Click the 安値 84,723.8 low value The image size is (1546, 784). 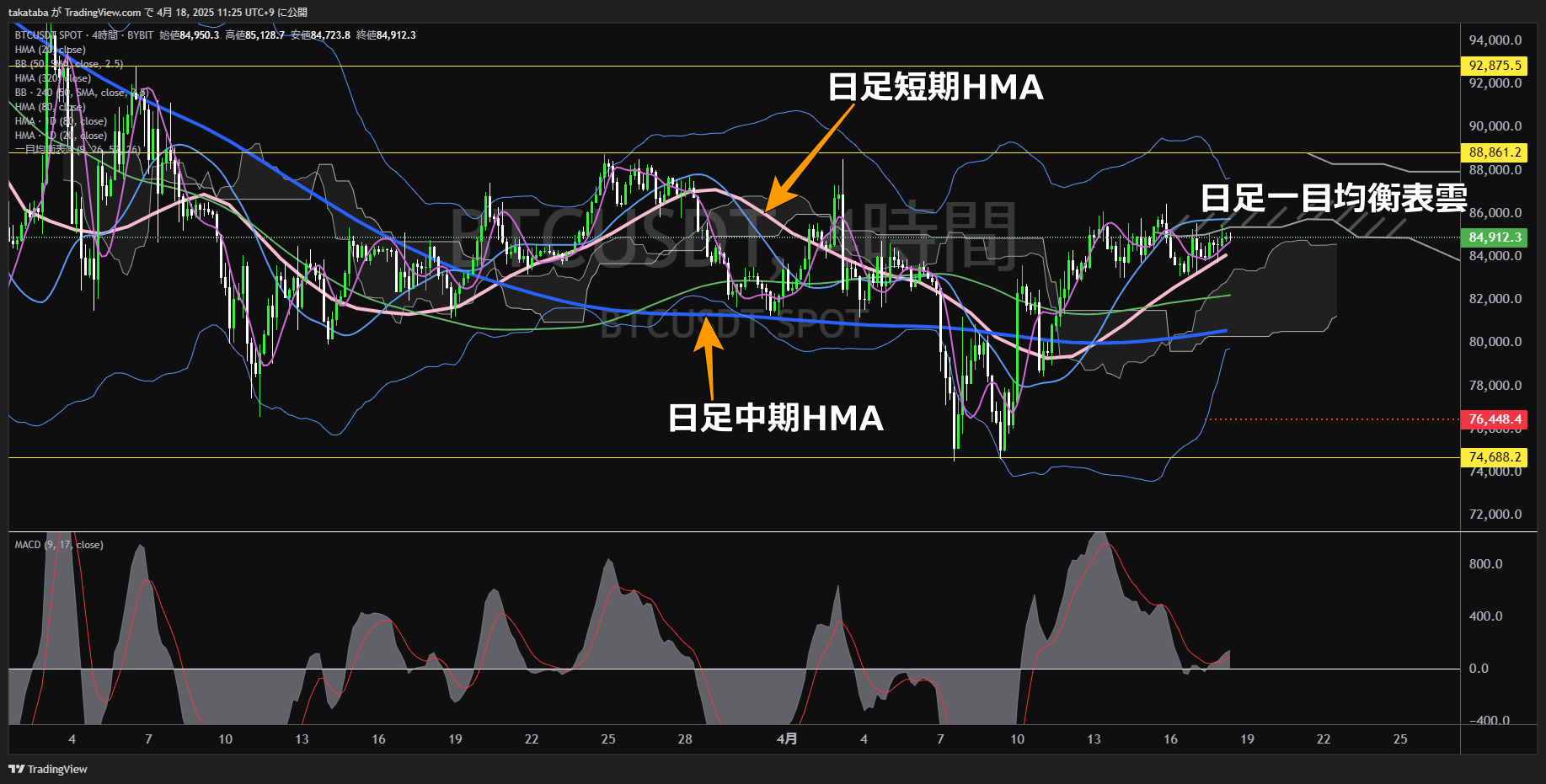pos(320,35)
